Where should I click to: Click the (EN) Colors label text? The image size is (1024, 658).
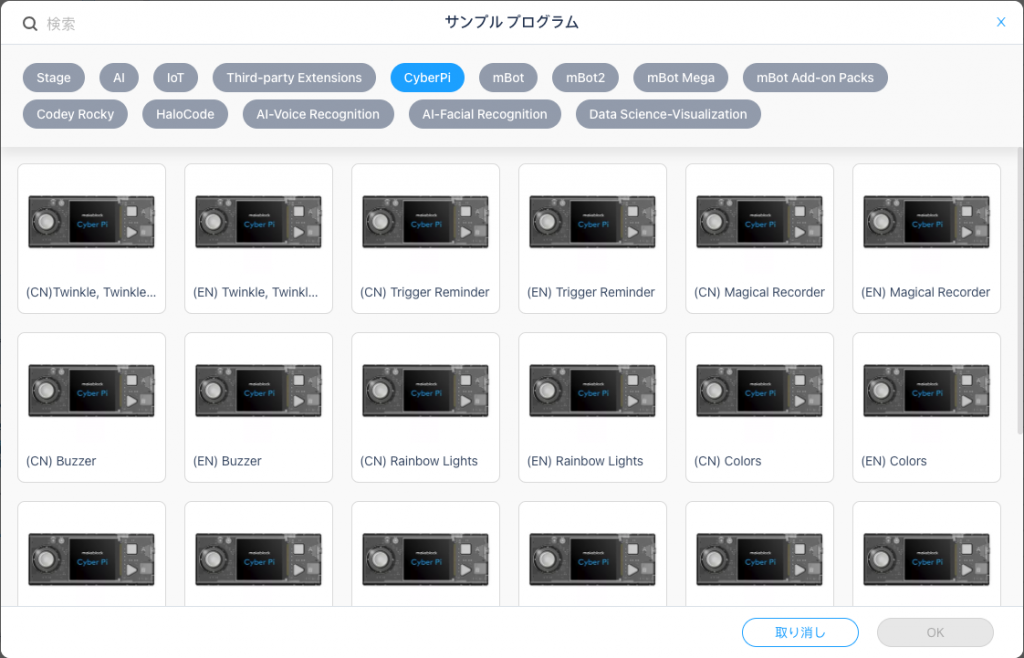[x=894, y=461]
